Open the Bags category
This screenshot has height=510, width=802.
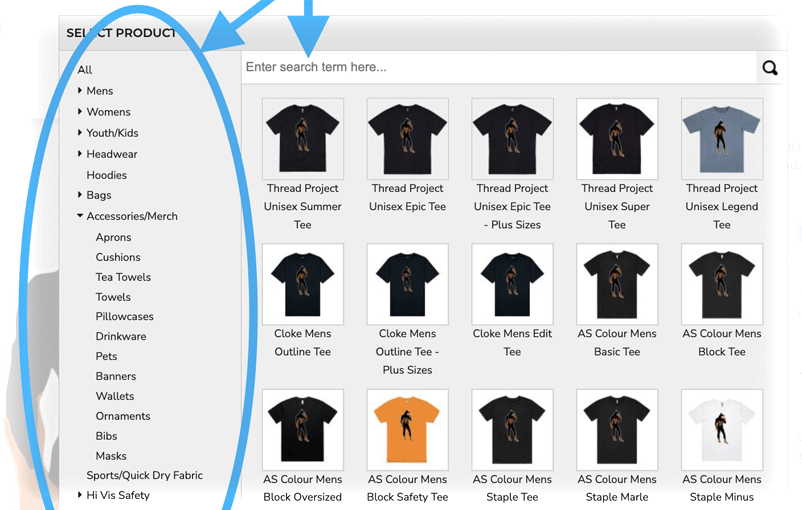[x=99, y=195]
